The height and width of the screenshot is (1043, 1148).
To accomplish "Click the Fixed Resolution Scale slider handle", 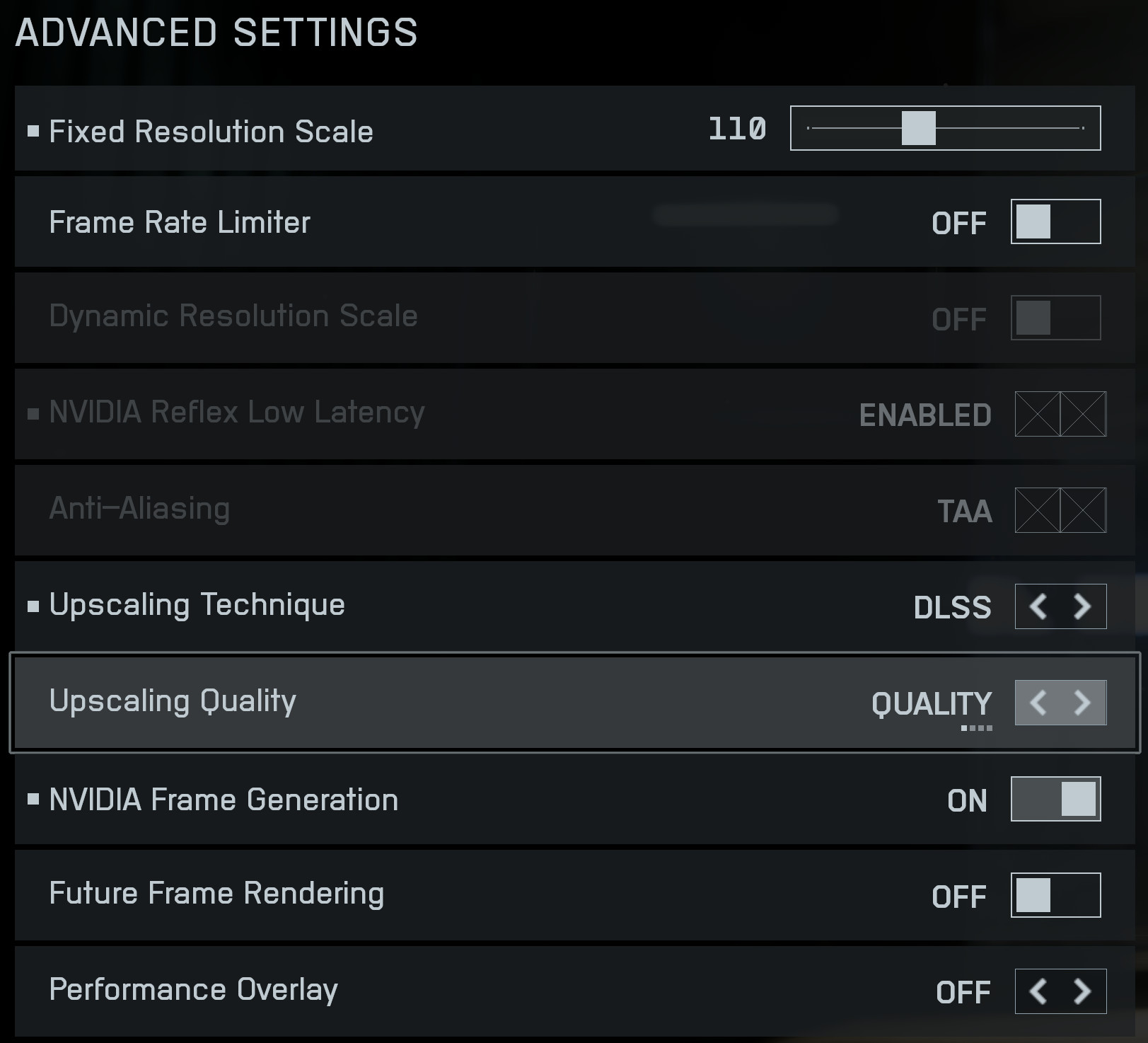I will tap(918, 128).
